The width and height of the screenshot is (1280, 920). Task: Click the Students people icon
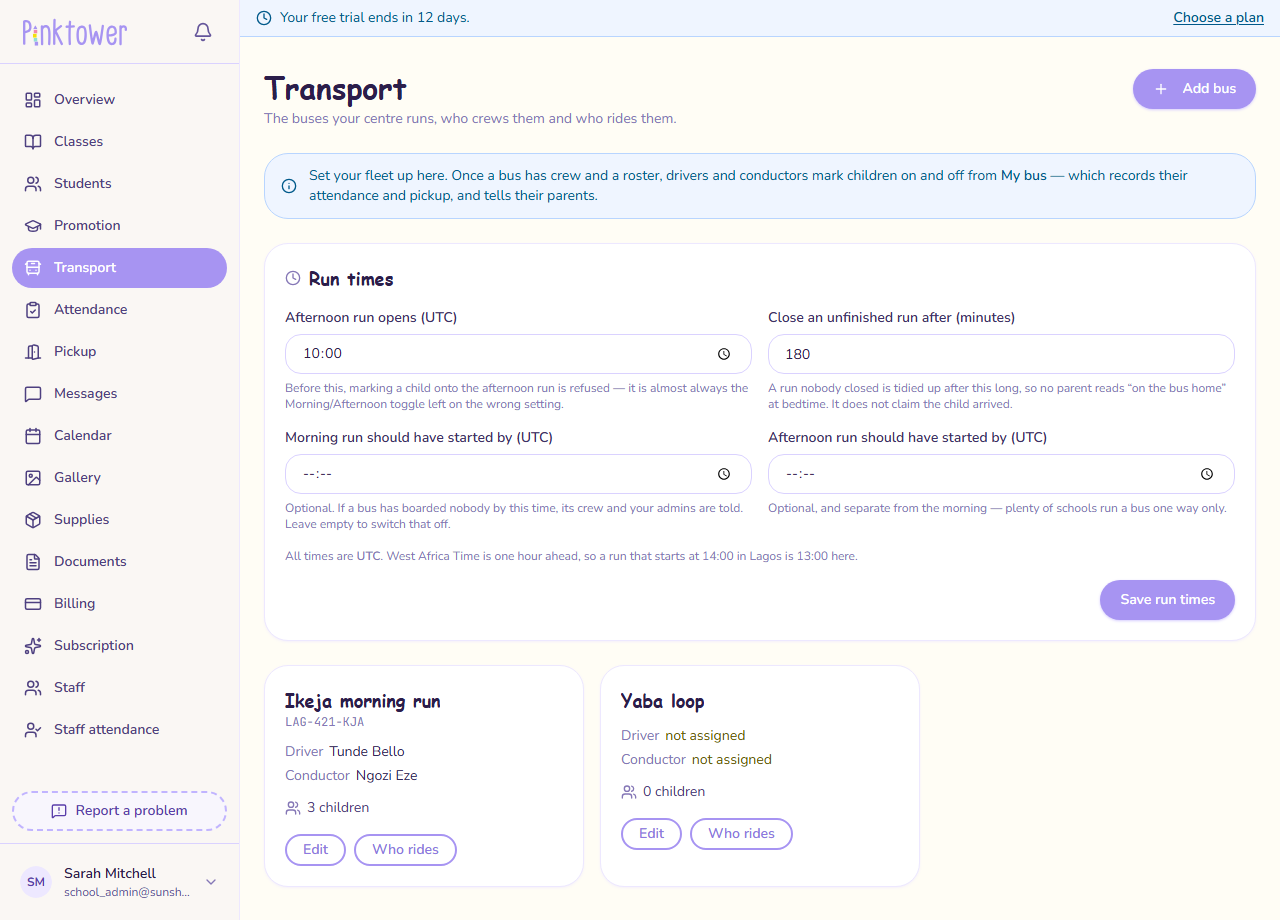tap(33, 184)
